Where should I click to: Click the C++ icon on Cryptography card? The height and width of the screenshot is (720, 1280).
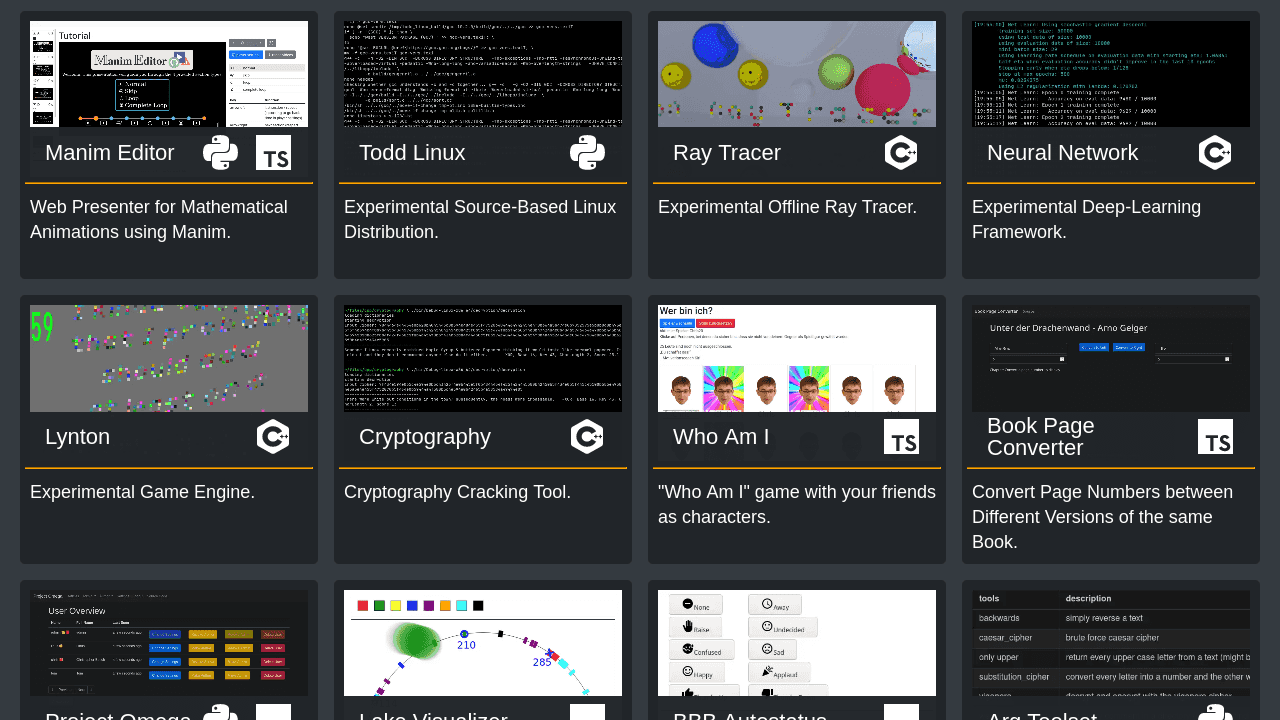(x=587, y=437)
